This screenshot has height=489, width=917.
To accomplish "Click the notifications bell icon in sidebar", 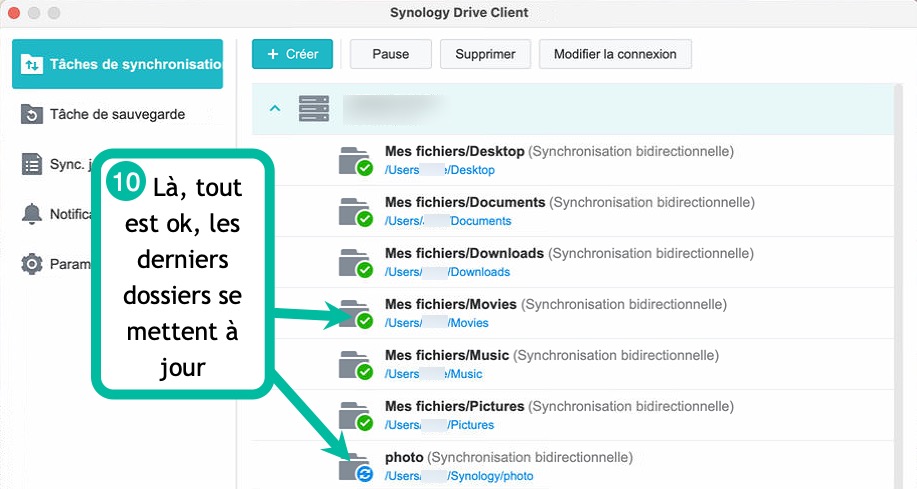I will [33, 214].
